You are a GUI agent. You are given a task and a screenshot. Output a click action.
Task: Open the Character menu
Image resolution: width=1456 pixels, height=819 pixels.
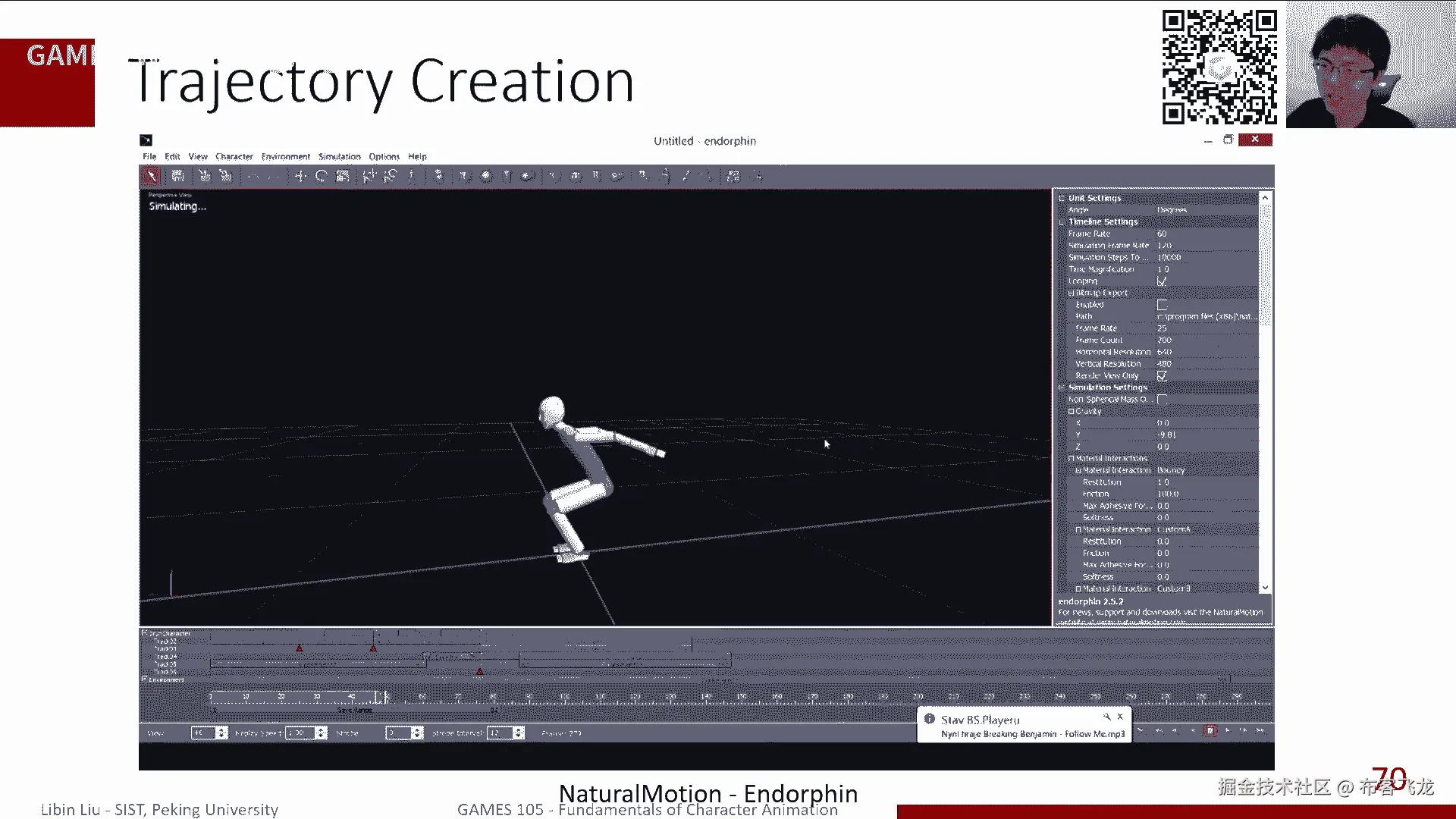pyautogui.click(x=234, y=157)
